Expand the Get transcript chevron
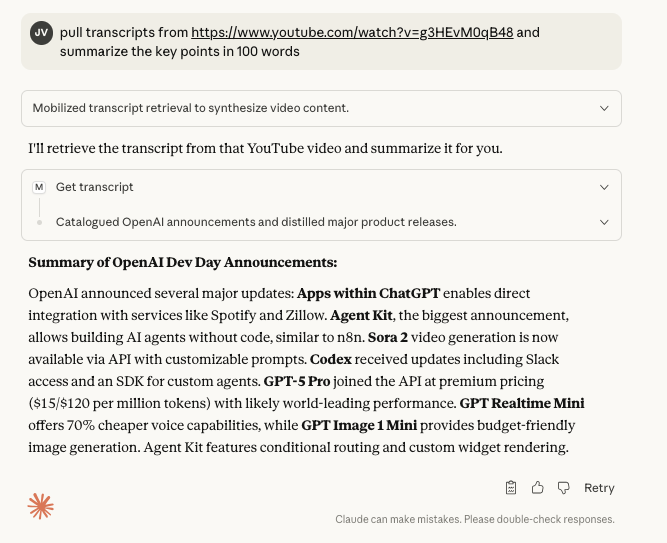667x543 pixels. click(x=604, y=187)
